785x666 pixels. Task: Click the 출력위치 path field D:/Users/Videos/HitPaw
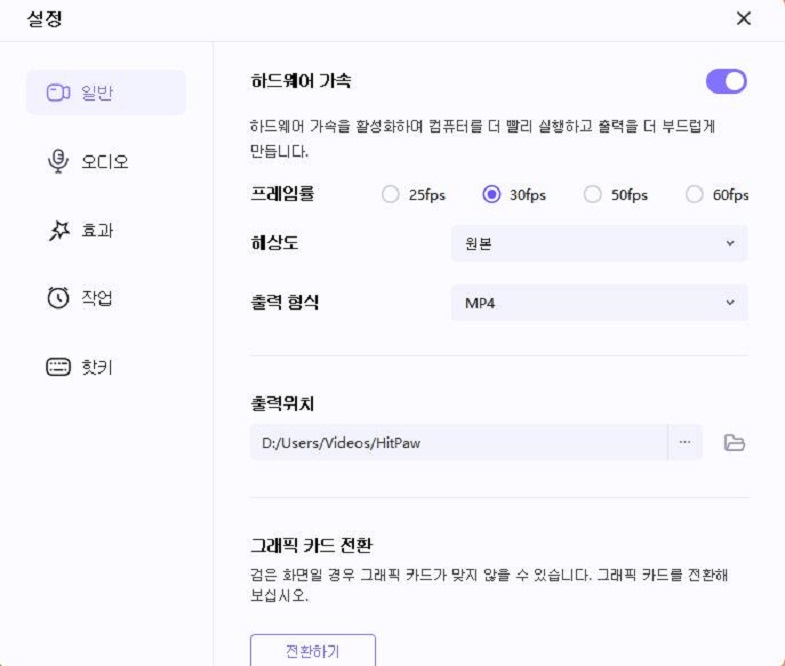click(457, 443)
